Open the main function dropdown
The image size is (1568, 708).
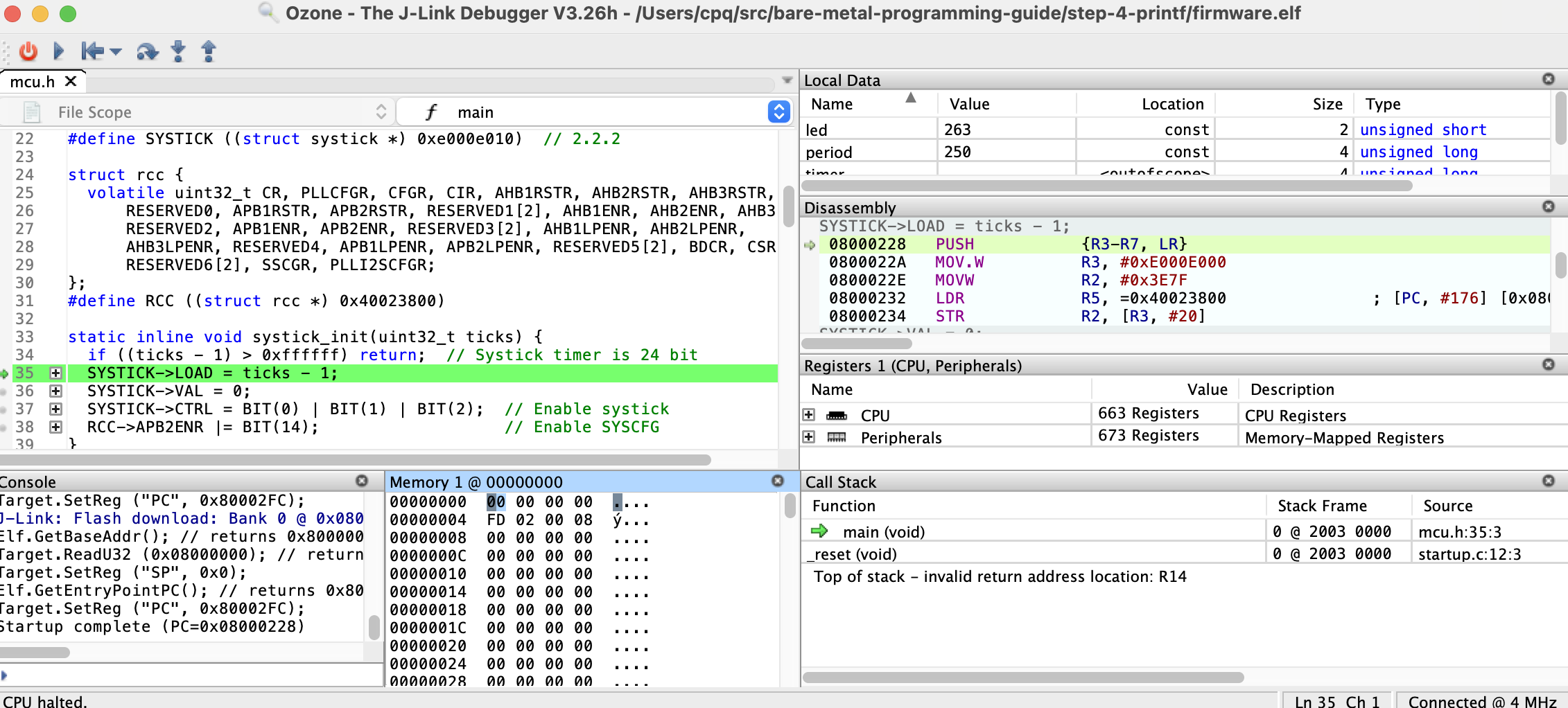(779, 112)
